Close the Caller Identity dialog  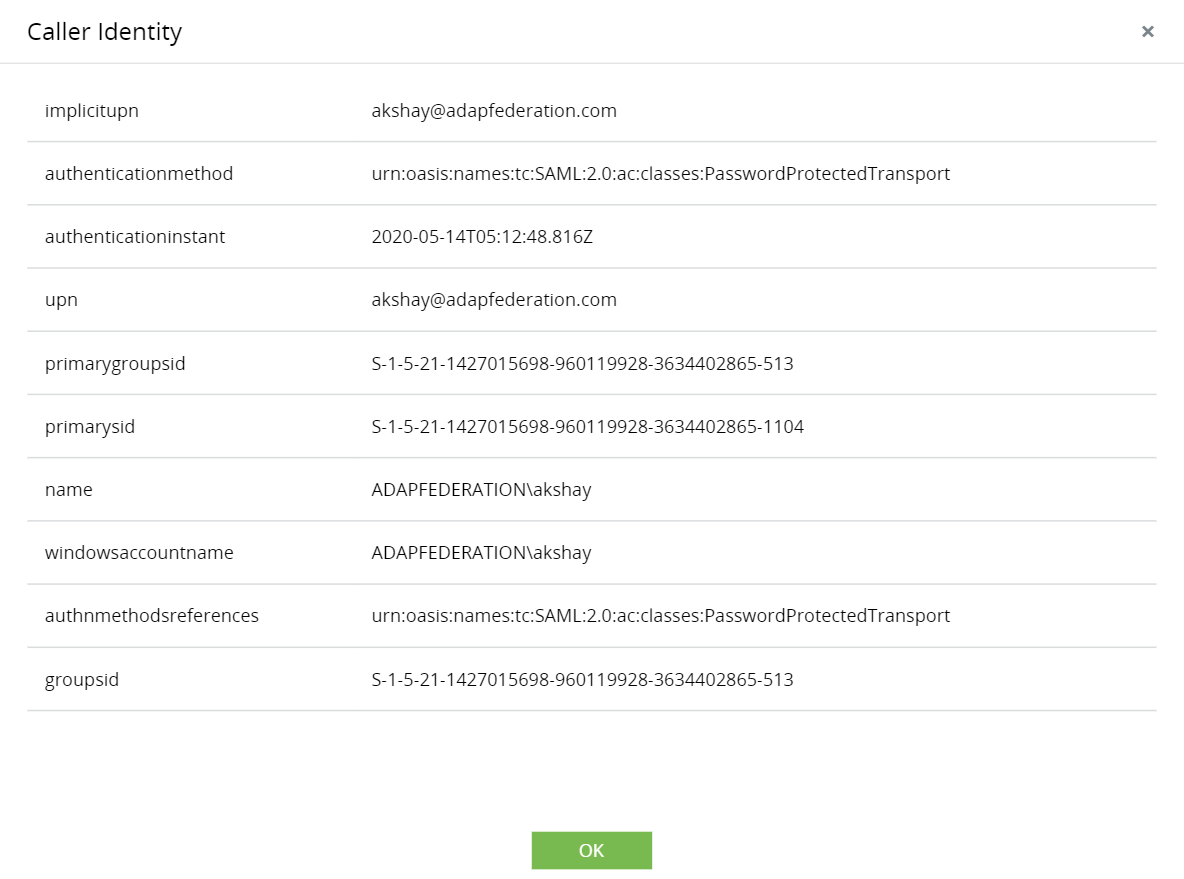click(1148, 32)
